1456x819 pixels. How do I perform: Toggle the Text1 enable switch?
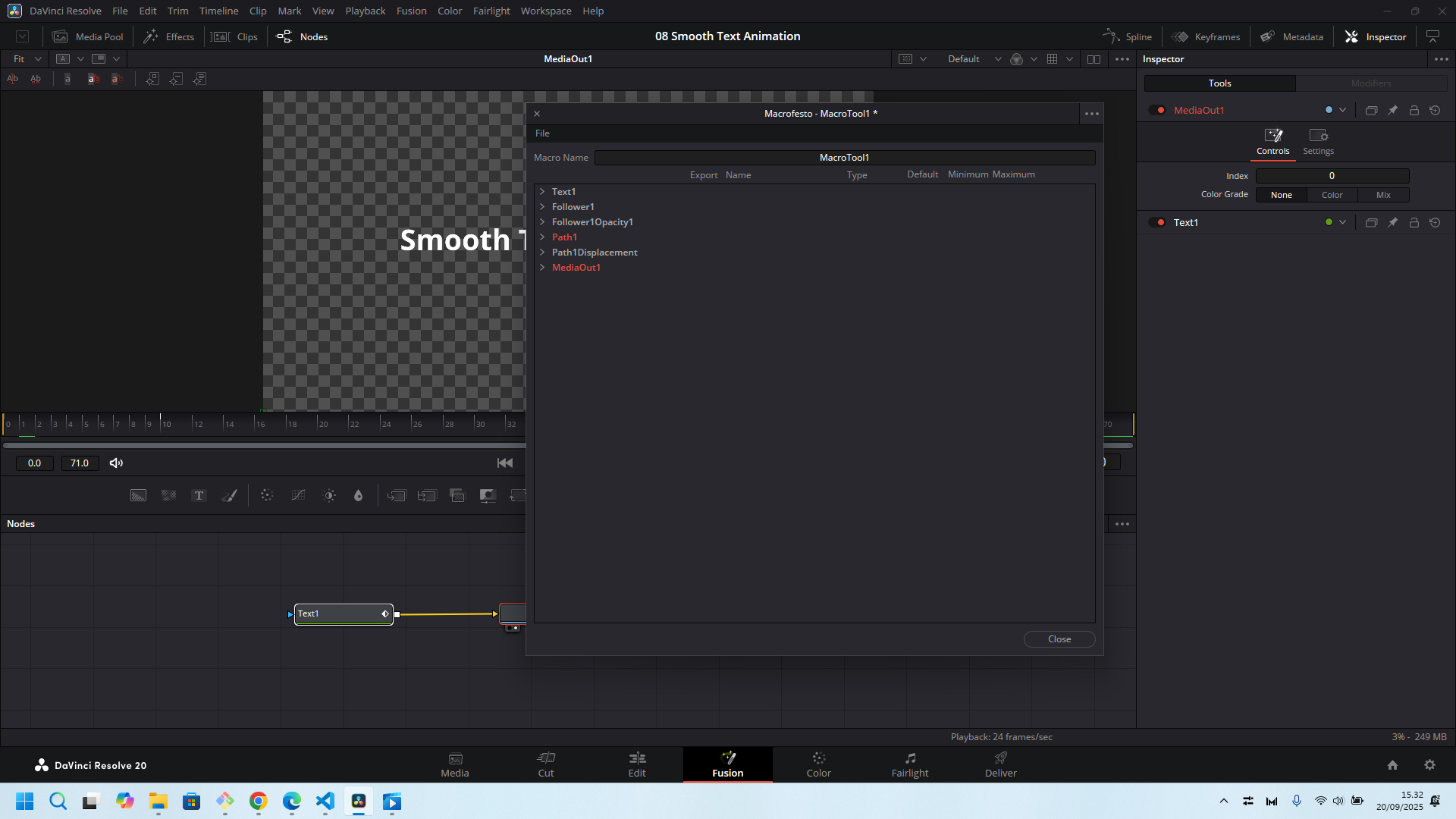coord(1157,222)
